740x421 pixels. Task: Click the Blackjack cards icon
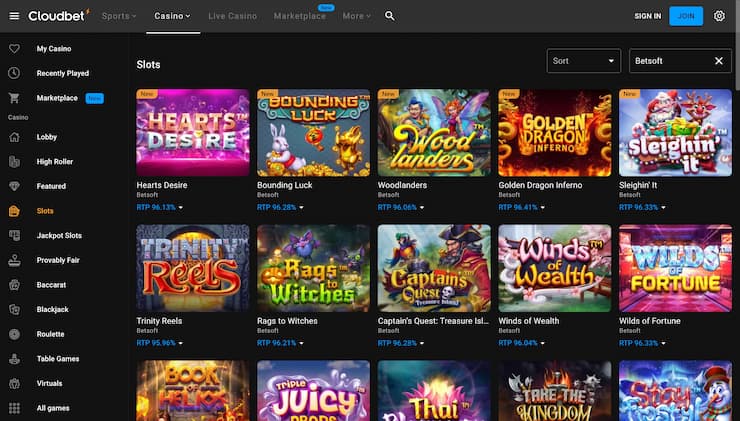pyautogui.click(x=14, y=309)
